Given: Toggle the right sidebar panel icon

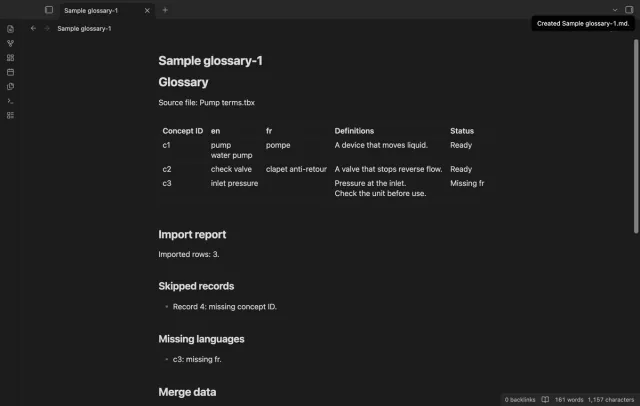Looking at the screenshot, I should (629, 9).
